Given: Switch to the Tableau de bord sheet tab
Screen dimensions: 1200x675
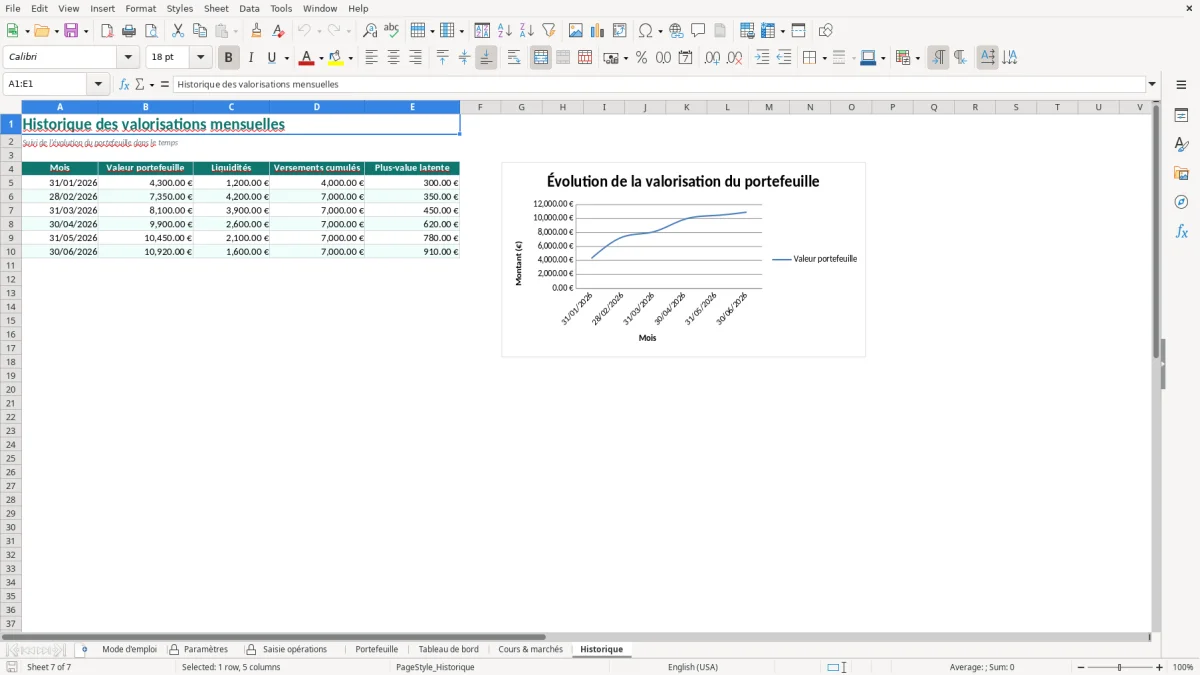Looking at the screenshot, I should [x=448, y=649].
